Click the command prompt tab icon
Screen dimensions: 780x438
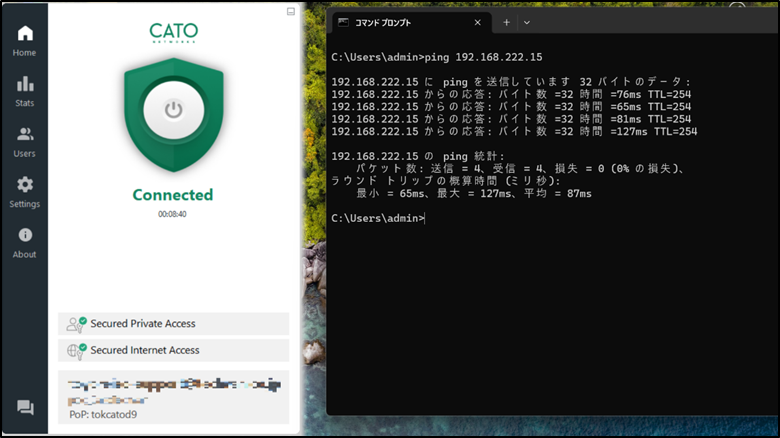[x=343, y=22]
